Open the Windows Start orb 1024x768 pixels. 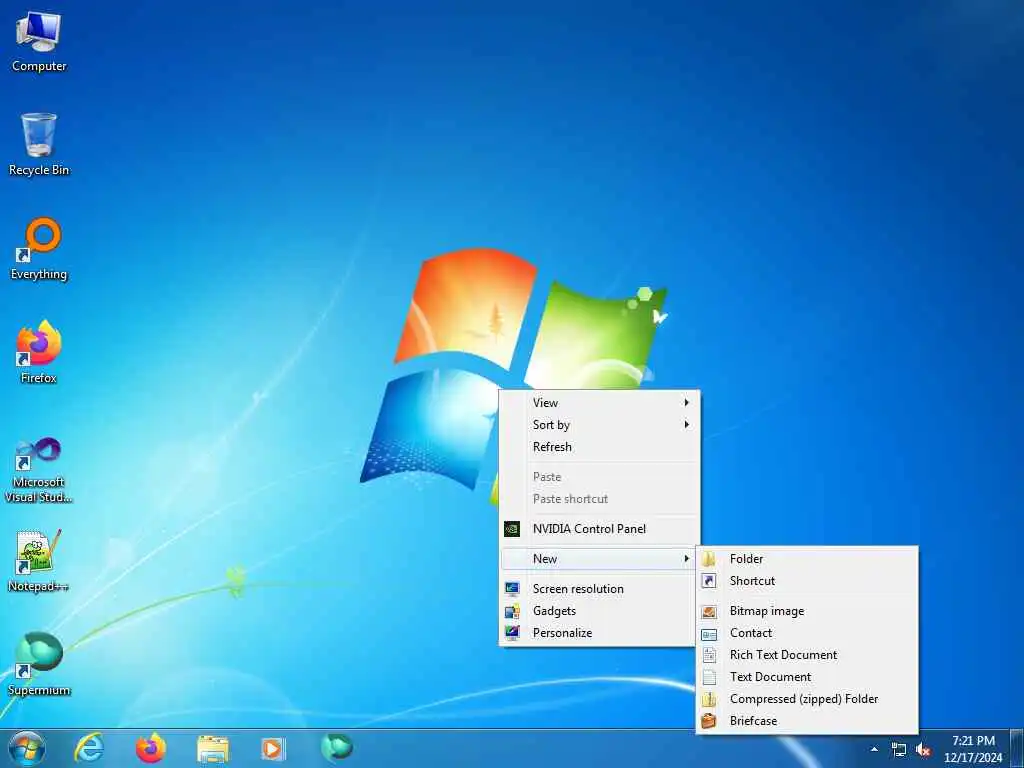(27, 748)
